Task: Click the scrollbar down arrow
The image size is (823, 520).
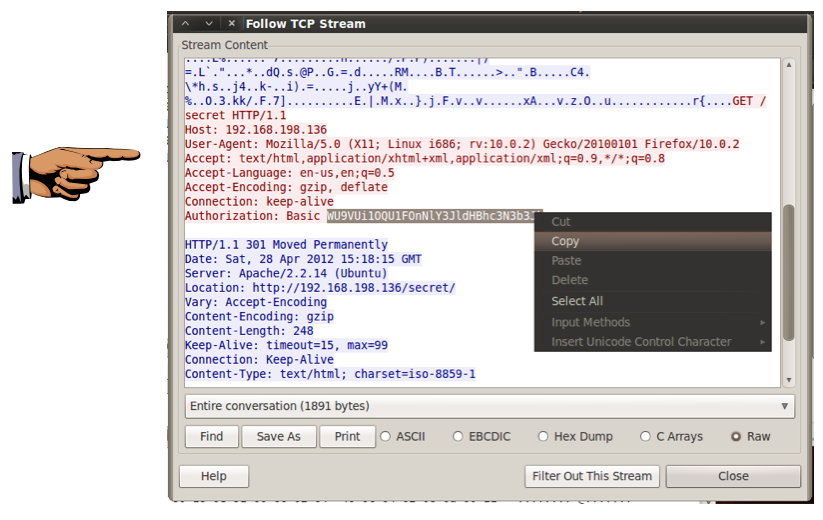Action: pos(788,380)
